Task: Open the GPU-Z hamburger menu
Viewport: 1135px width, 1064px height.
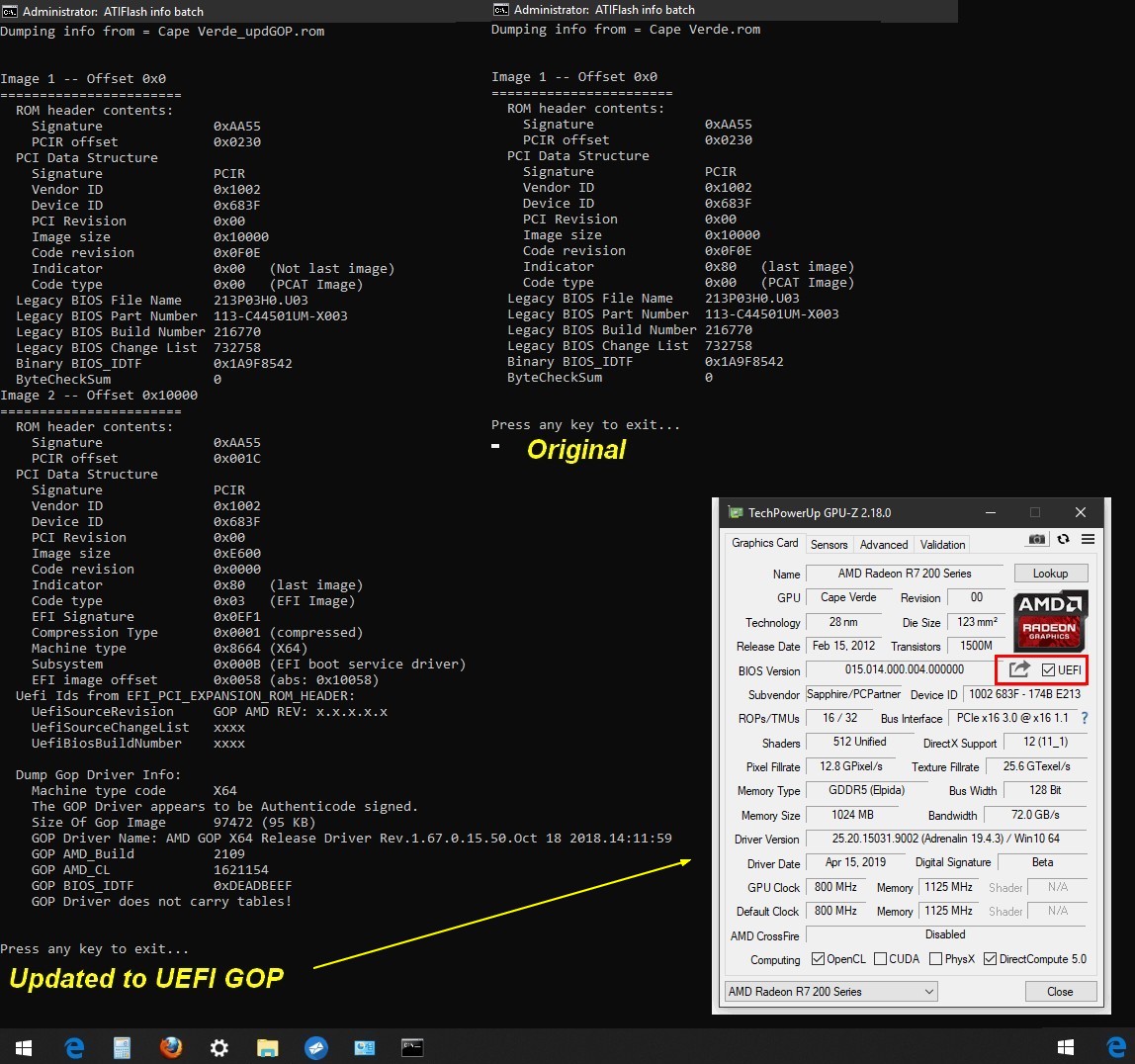Action: [x=1088, y=539]
